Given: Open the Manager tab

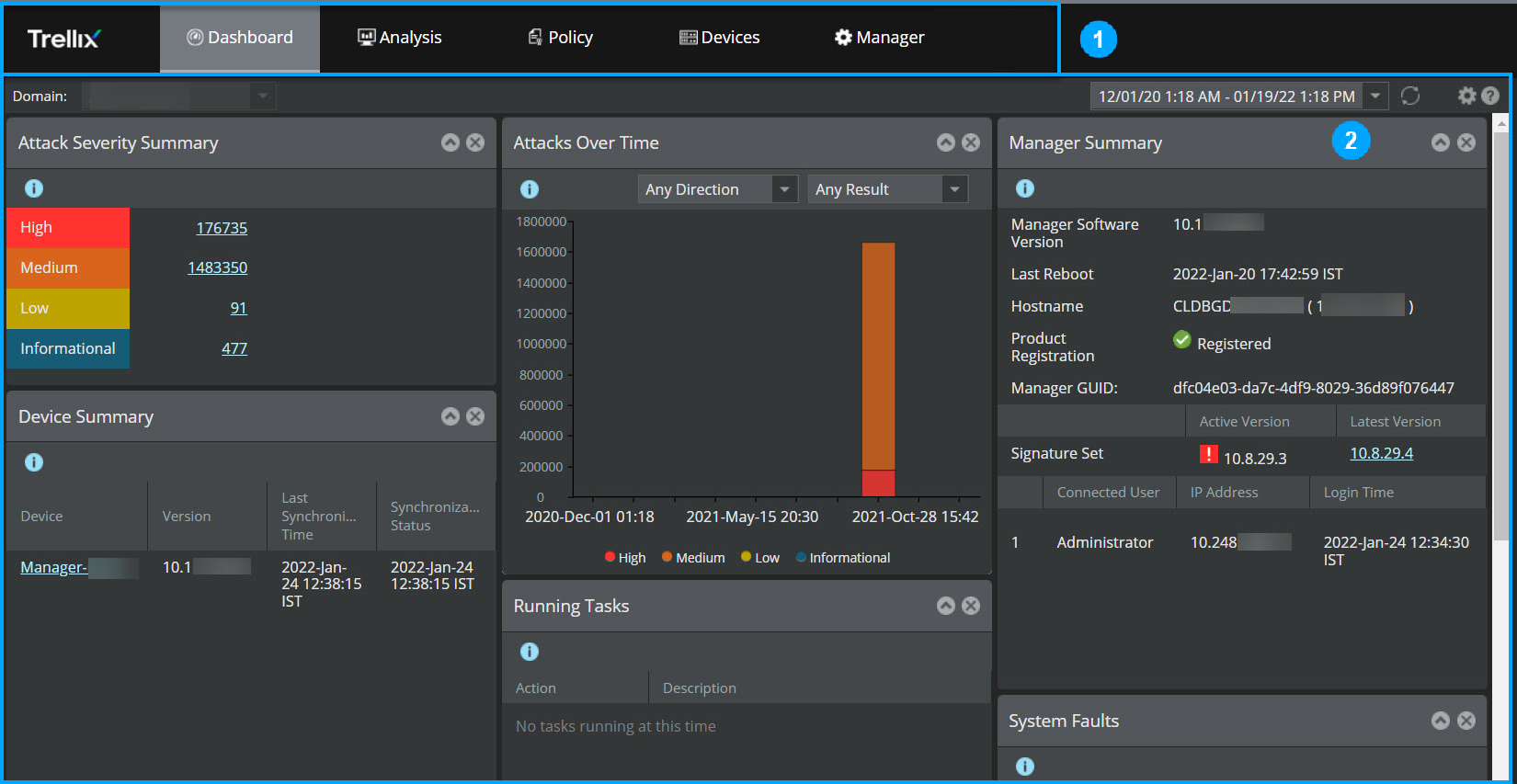Looking at the screenshot, I should tap(880, 38).
